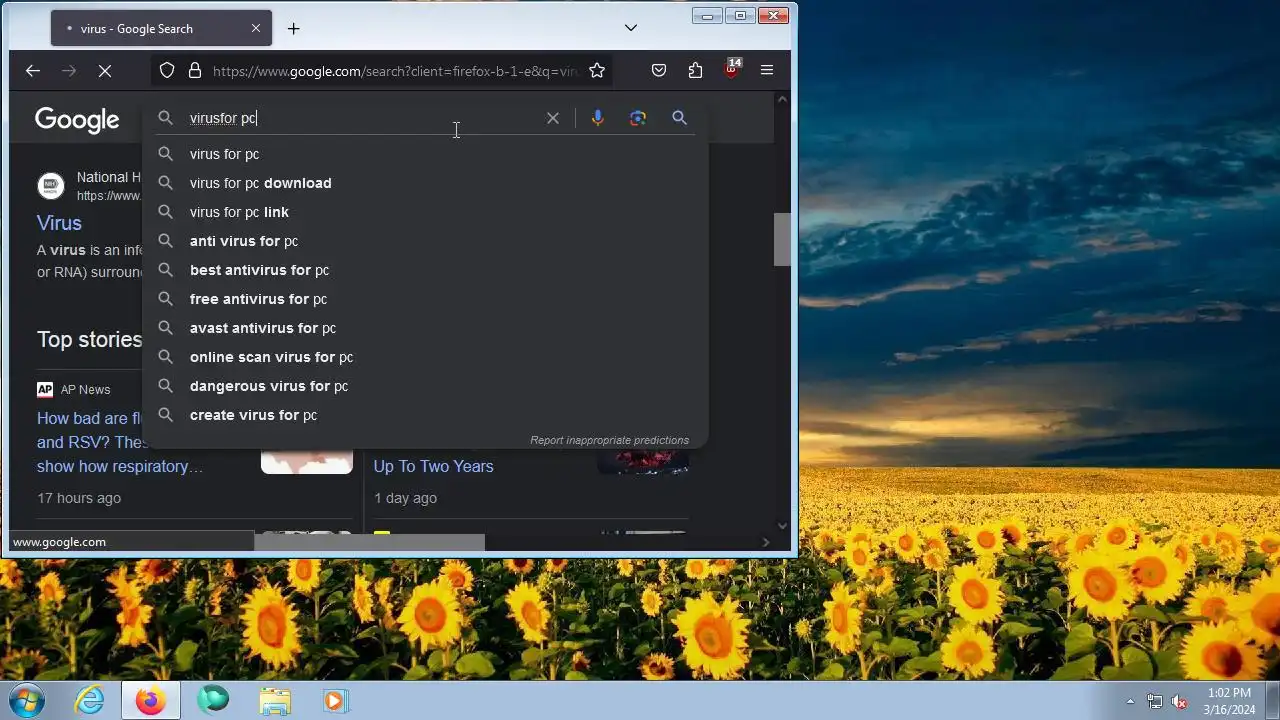Go back to the previous page
This screenshot has height=720, width=1280.
coord(33,70)
